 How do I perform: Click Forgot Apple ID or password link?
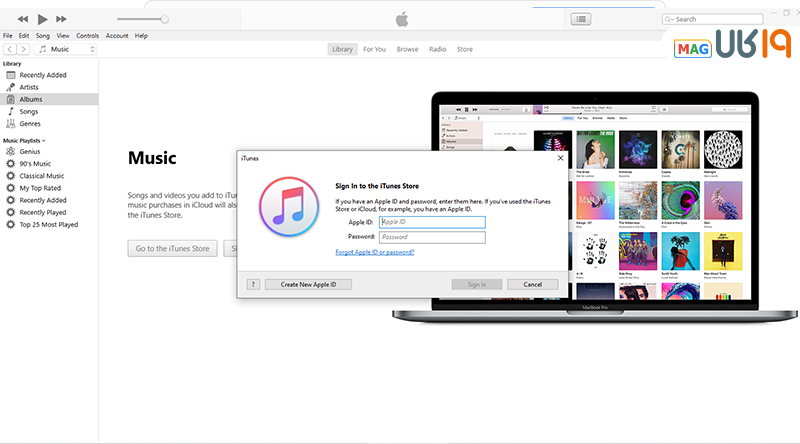376,252
